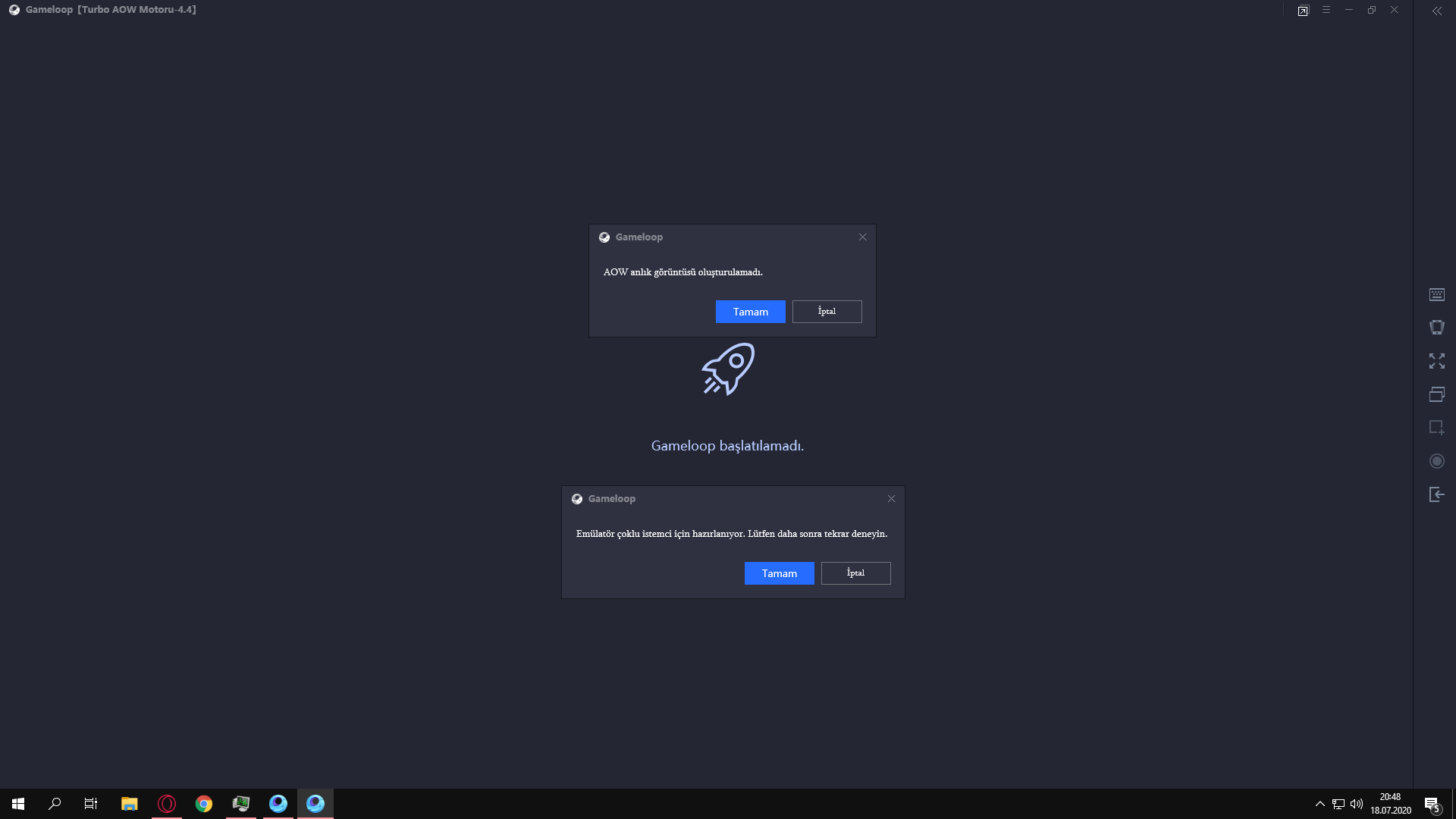Open the multi-window icon in the sidebar
The width and height of the screenshot is (1456, 819).
click(1436, 394)
